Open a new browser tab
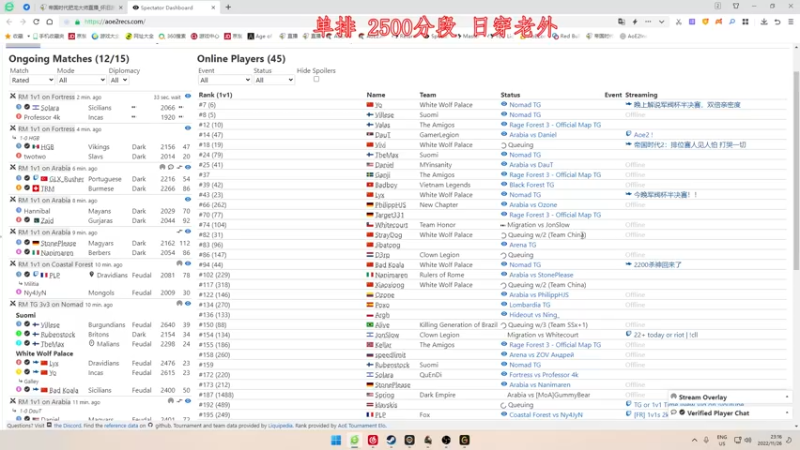The width and height of the screenshot is (800, 450). [x=228, y=7]
